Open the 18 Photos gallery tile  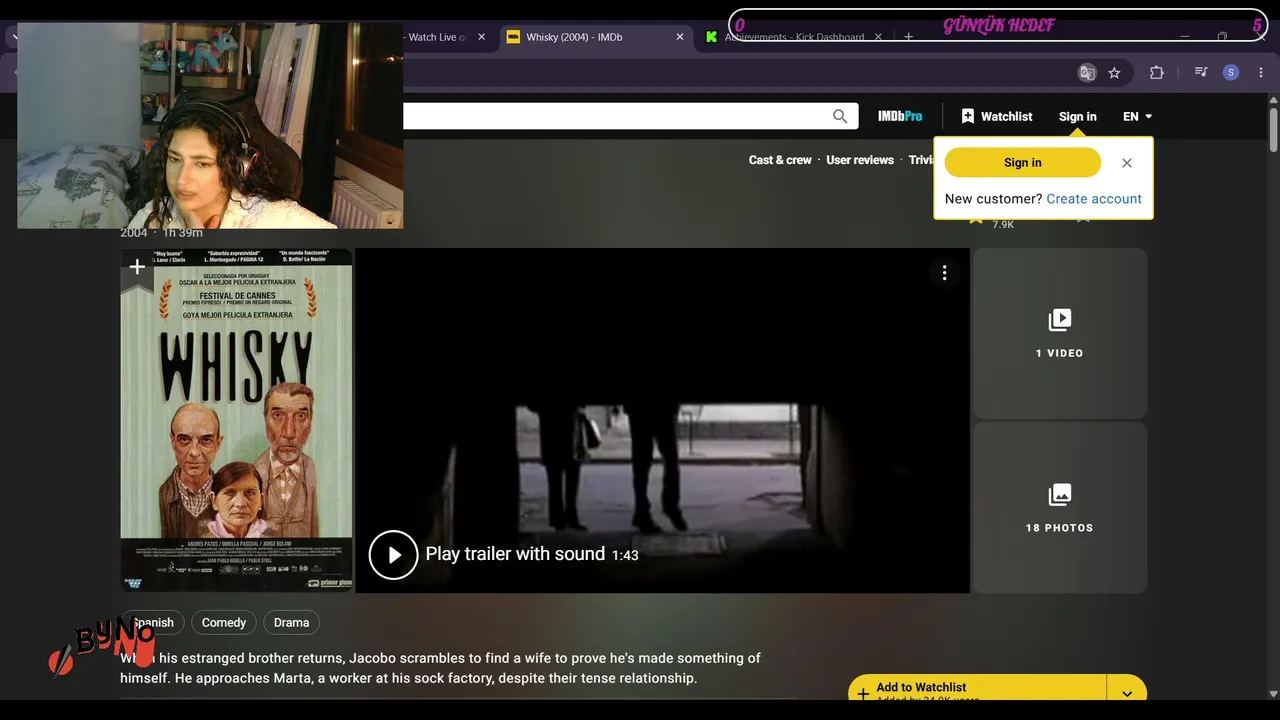(x=1060, y=508)
